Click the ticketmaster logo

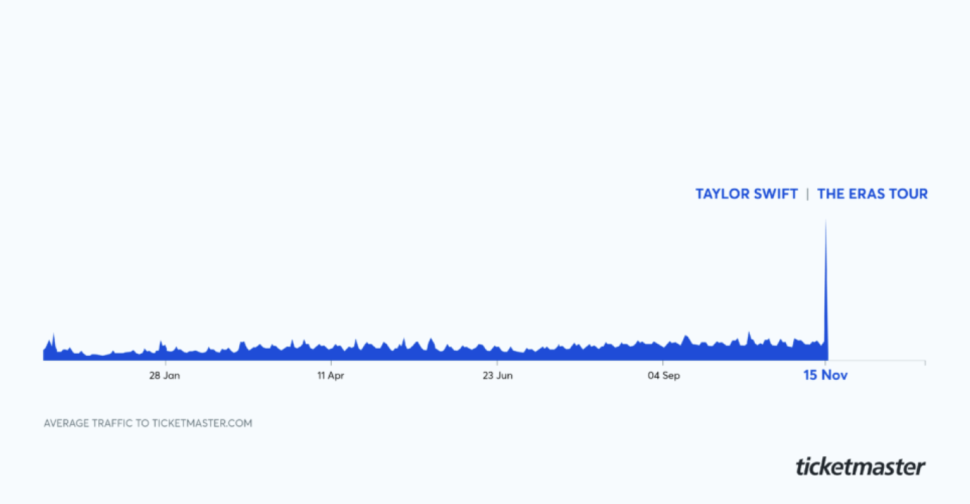pyautogui.click(x=860, y=466)
